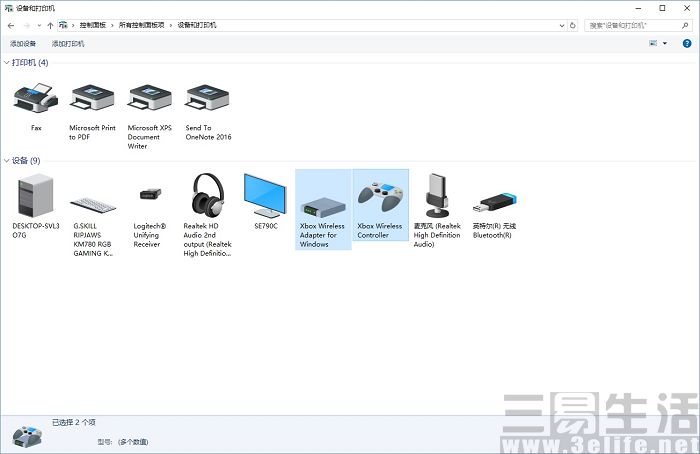Click the refresh button beside address bar
This screenshot has height=454, width=700.
point(573,25)
